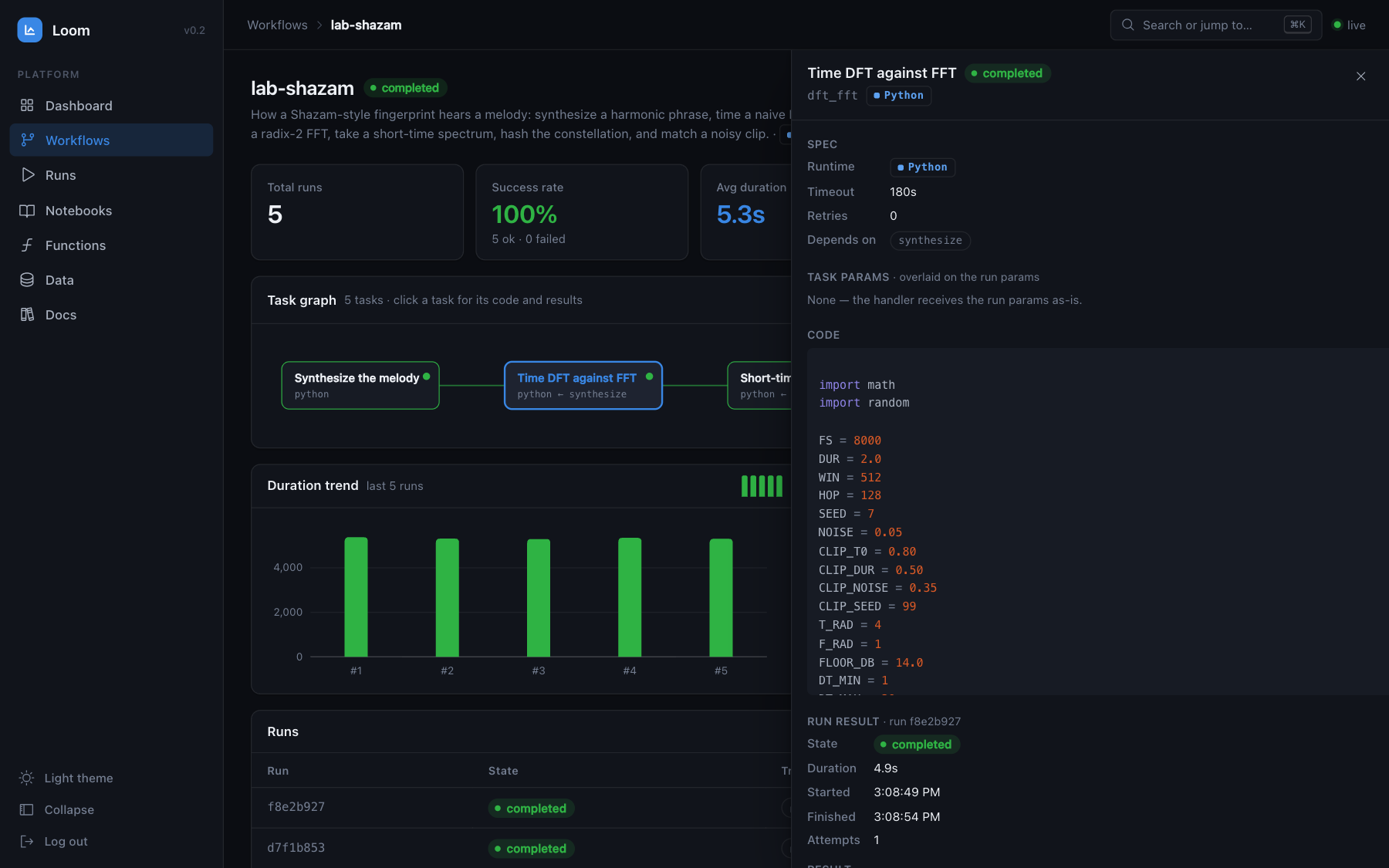
Task: Close the Time DFT against FFT panel
Action: click(x=1360, y=76)
